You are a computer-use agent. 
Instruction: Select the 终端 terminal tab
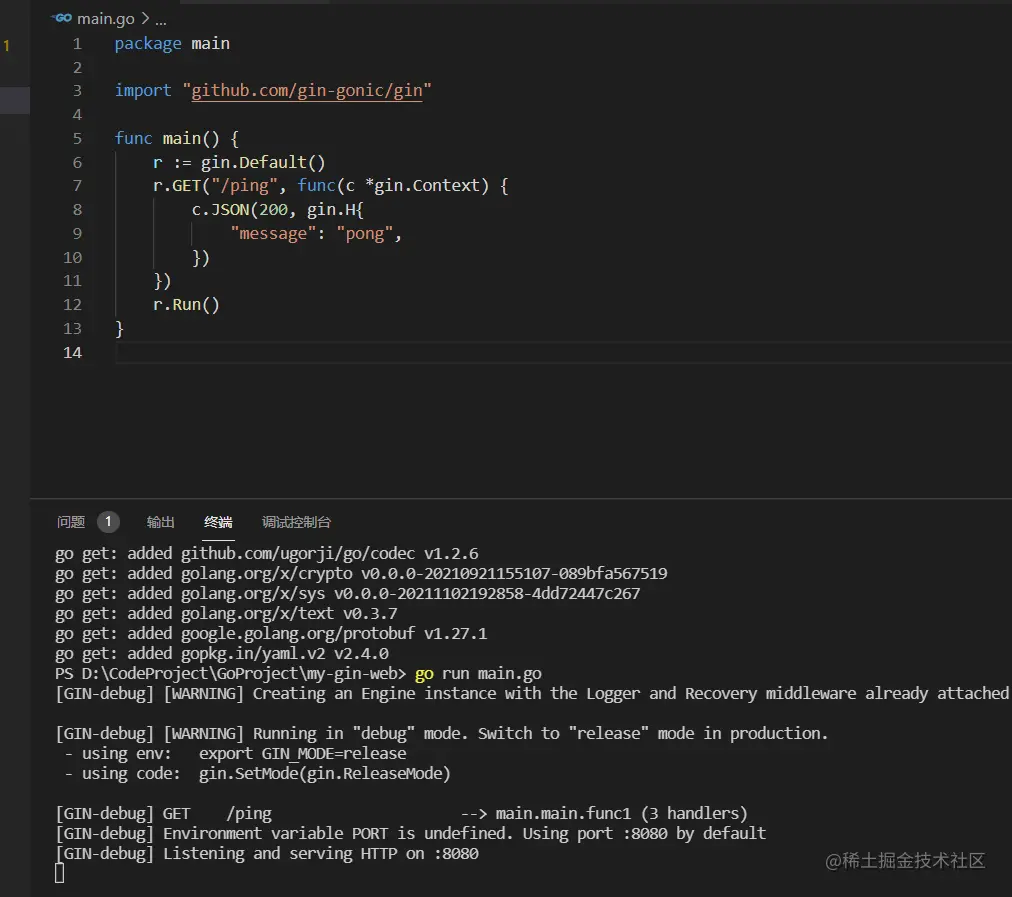point(218,522)
